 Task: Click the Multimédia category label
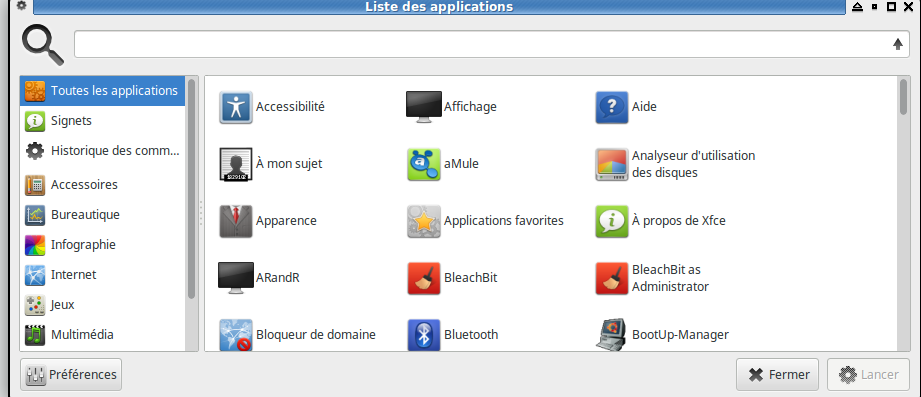click(82, 335)
